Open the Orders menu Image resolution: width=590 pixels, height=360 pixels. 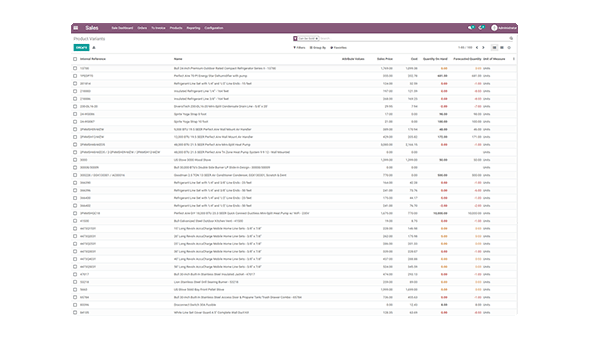point(142,28)
